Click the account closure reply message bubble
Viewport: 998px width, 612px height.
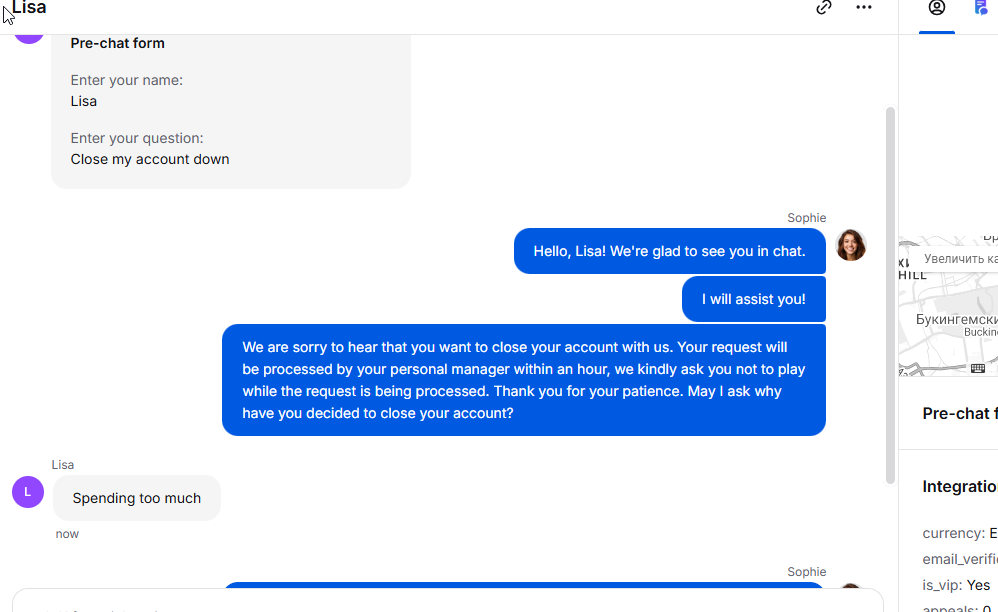pos(523,380)
